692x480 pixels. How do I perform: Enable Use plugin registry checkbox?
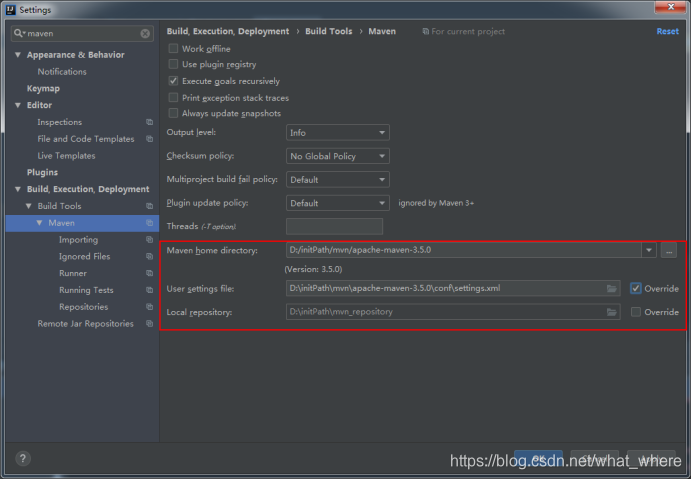pyautogui.click(x=173, y=64)
